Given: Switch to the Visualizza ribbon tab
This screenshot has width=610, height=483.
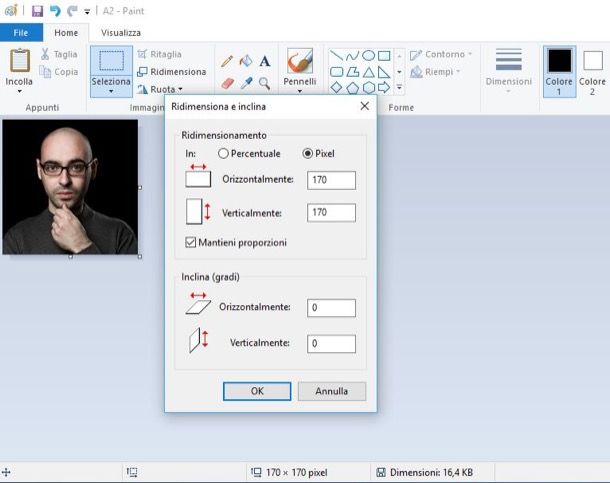Looking at the screenshot, I should click(121, 33).
